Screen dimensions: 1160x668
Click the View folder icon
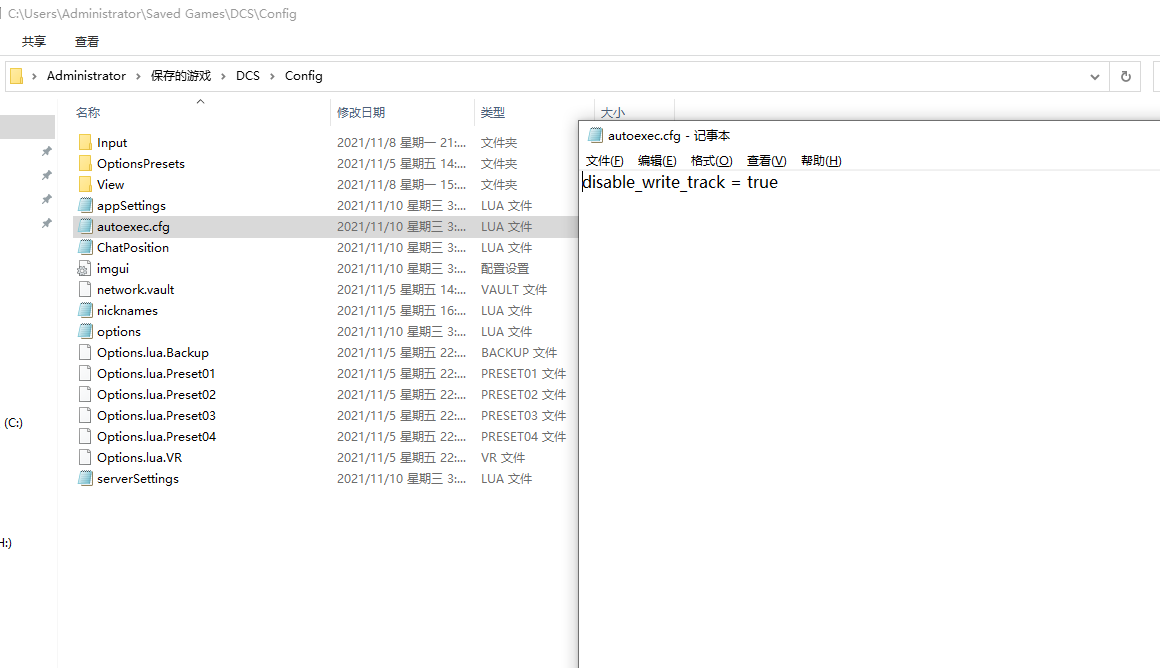[85, 184]
